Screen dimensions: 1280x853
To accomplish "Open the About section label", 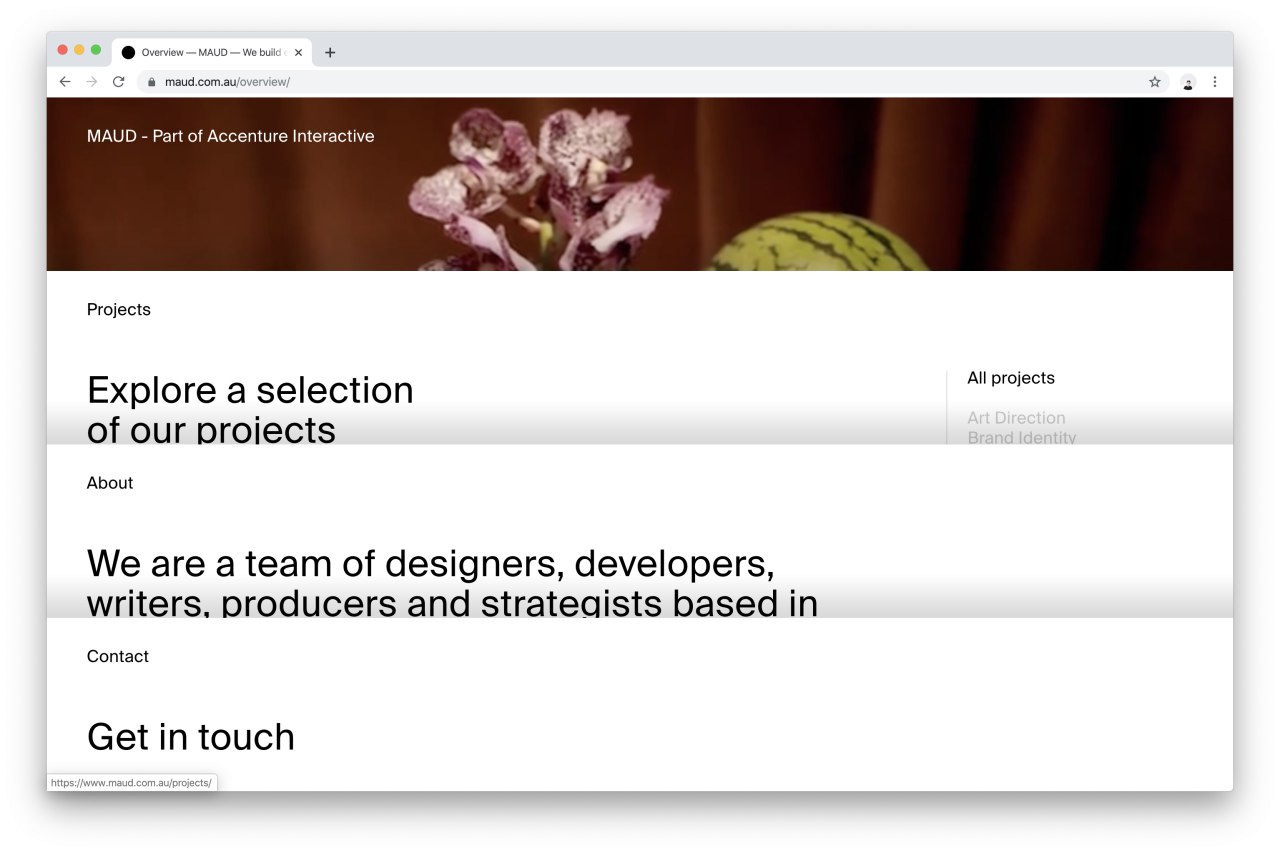I will coord(110,483).
